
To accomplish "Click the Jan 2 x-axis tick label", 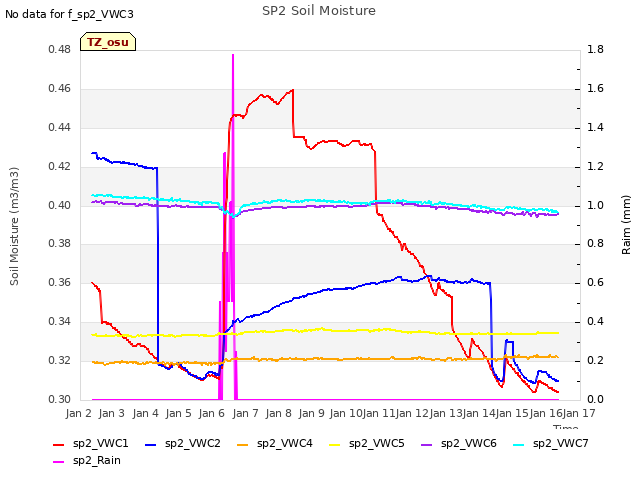I will 78,413.
